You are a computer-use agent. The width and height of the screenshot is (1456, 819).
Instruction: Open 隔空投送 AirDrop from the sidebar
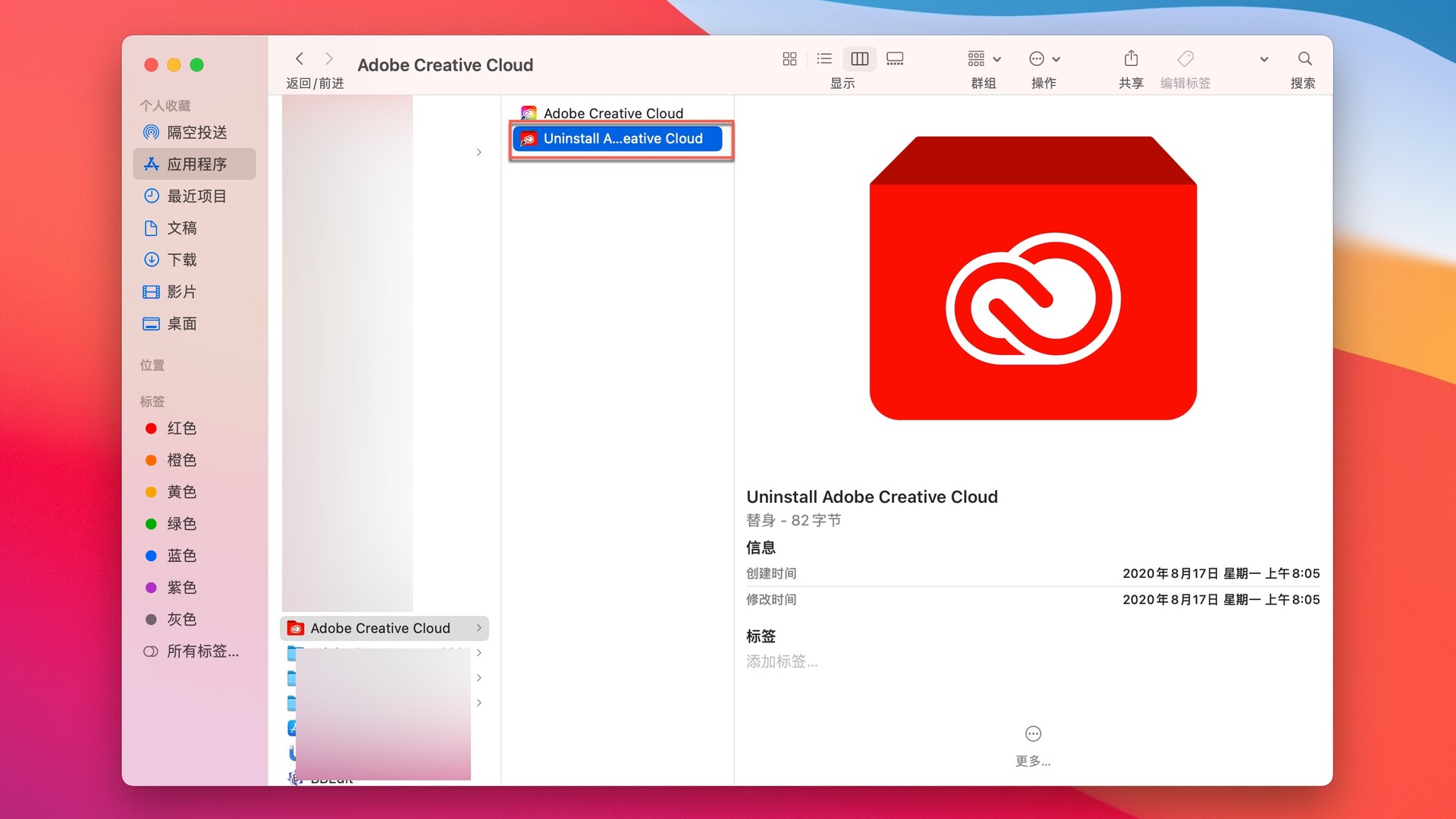click(x=190, y=132)
